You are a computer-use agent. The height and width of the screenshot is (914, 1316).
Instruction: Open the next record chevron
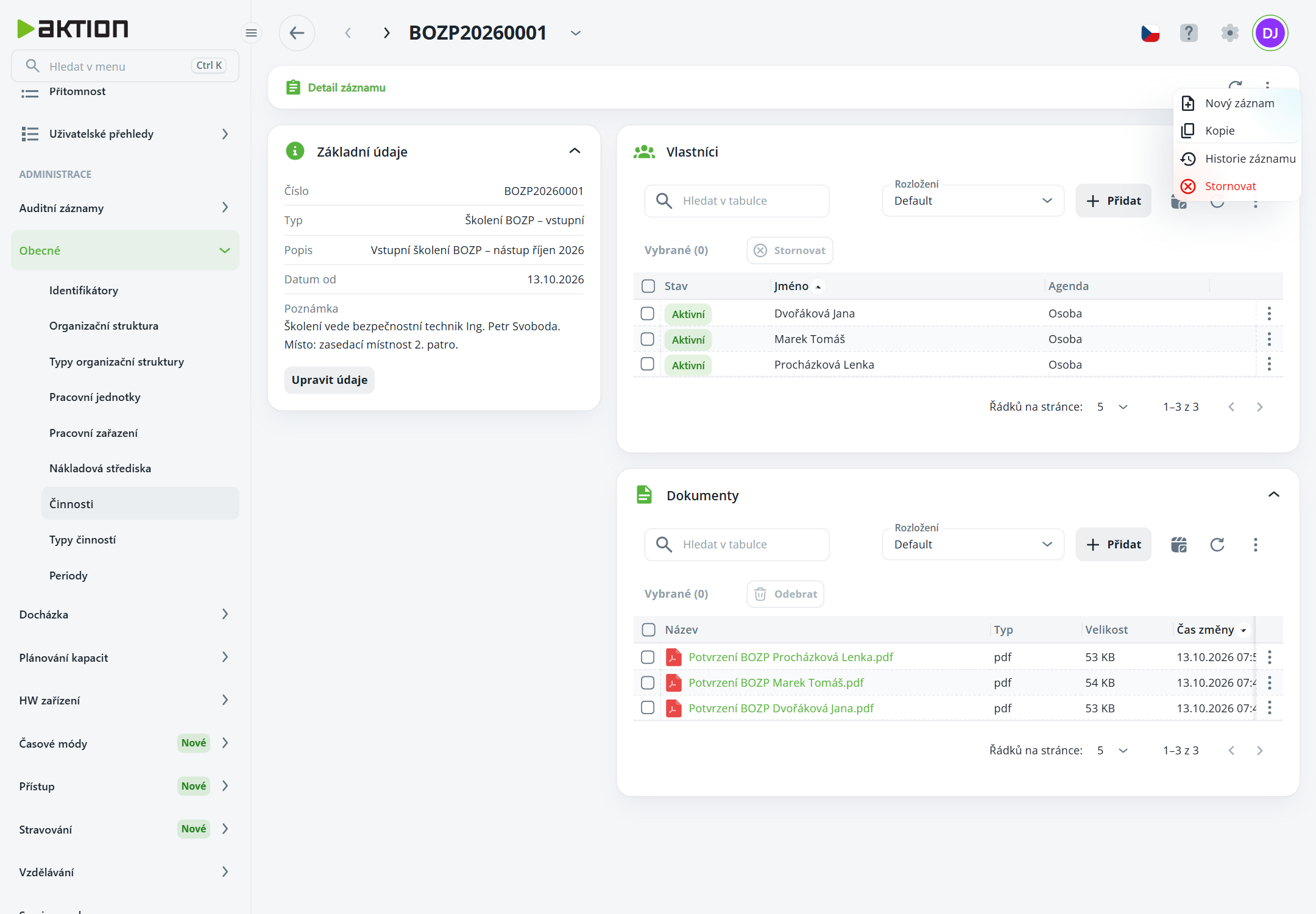tap(386, 33)
